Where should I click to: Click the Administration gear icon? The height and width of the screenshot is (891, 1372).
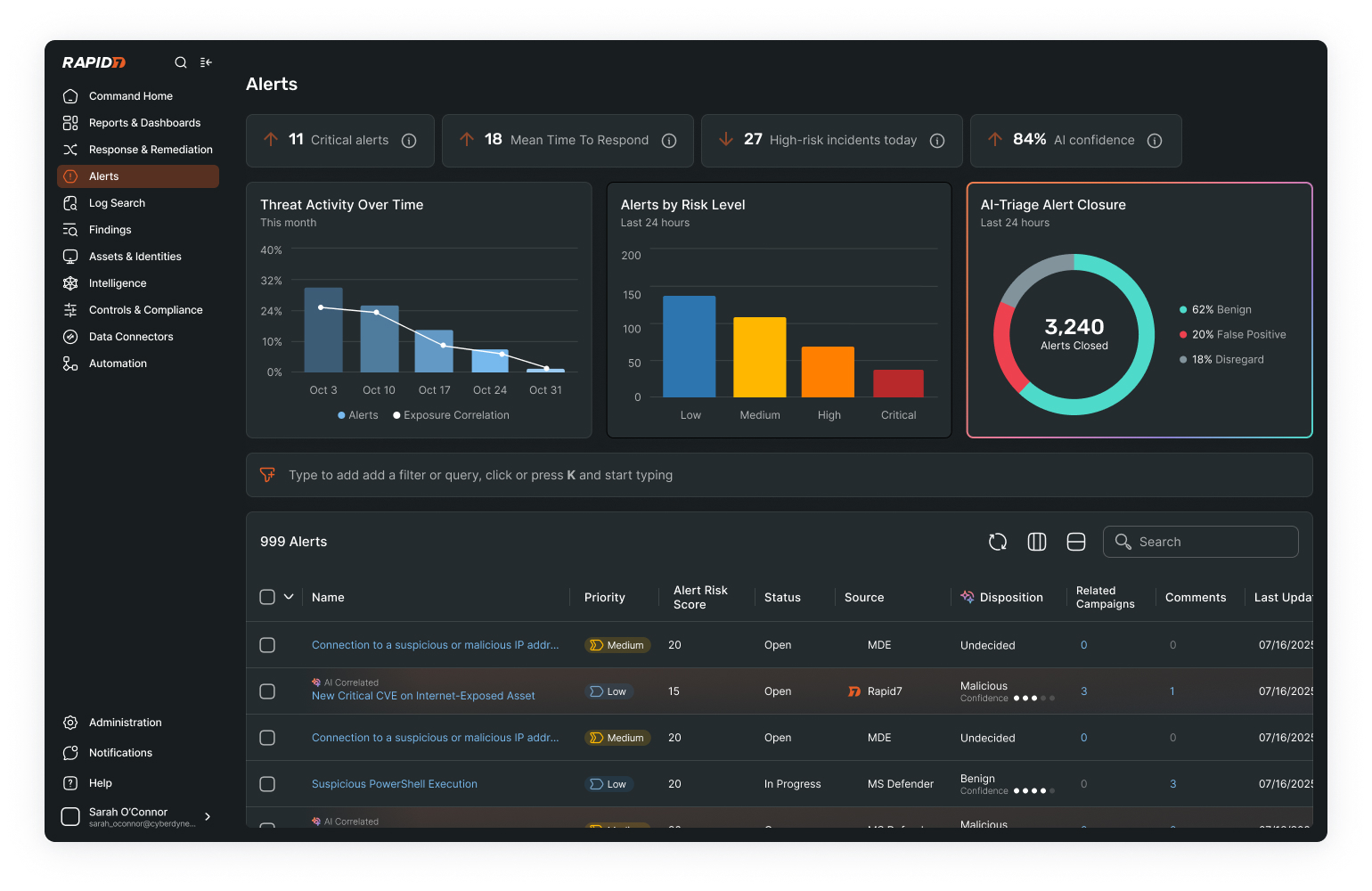click(70, 723)
